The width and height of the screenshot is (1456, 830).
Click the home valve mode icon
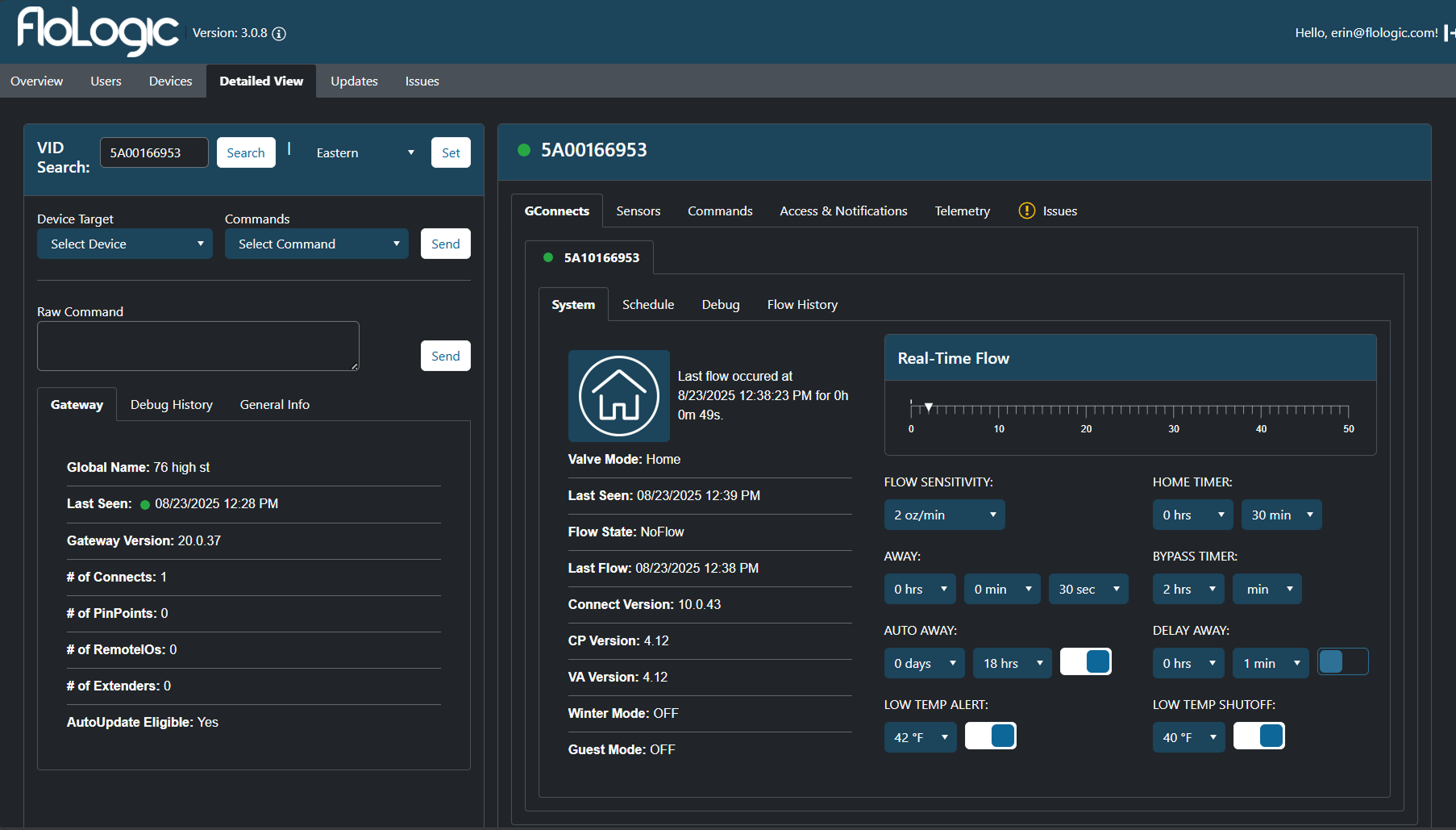pos(619,395)
